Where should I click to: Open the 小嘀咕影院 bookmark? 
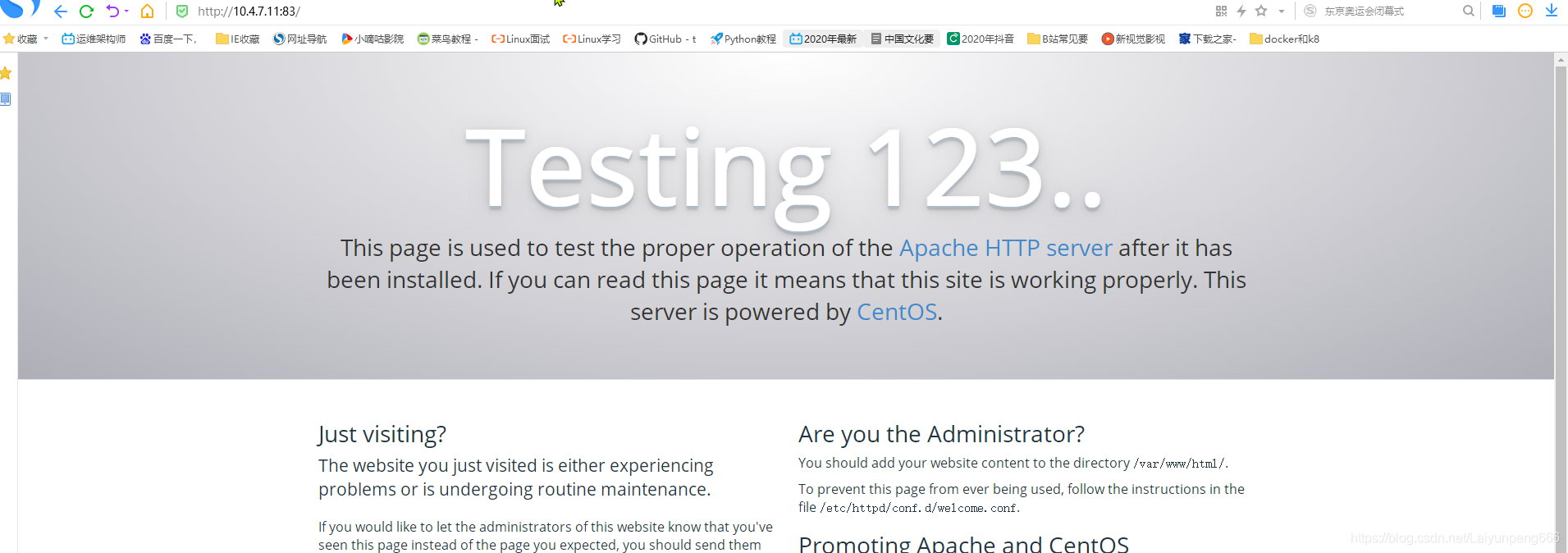pyautogui.click(x=373, y=39)
